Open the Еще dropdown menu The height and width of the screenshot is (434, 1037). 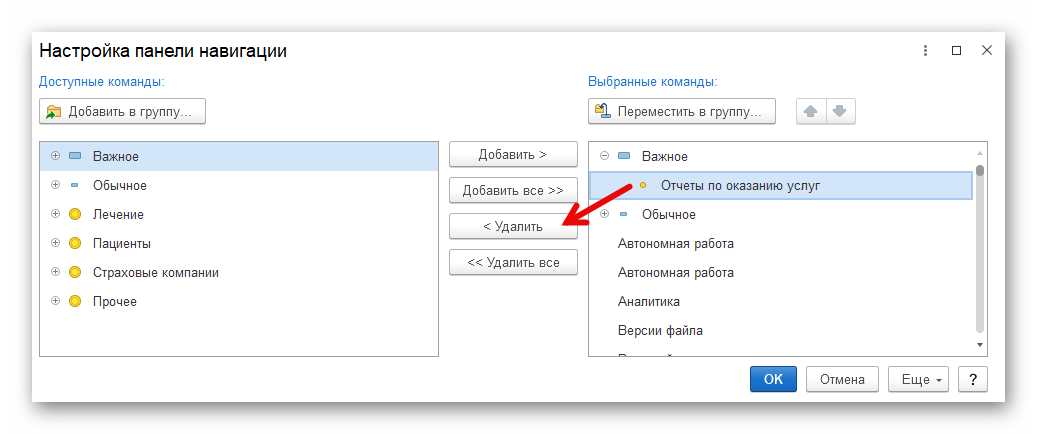[918, 380]
